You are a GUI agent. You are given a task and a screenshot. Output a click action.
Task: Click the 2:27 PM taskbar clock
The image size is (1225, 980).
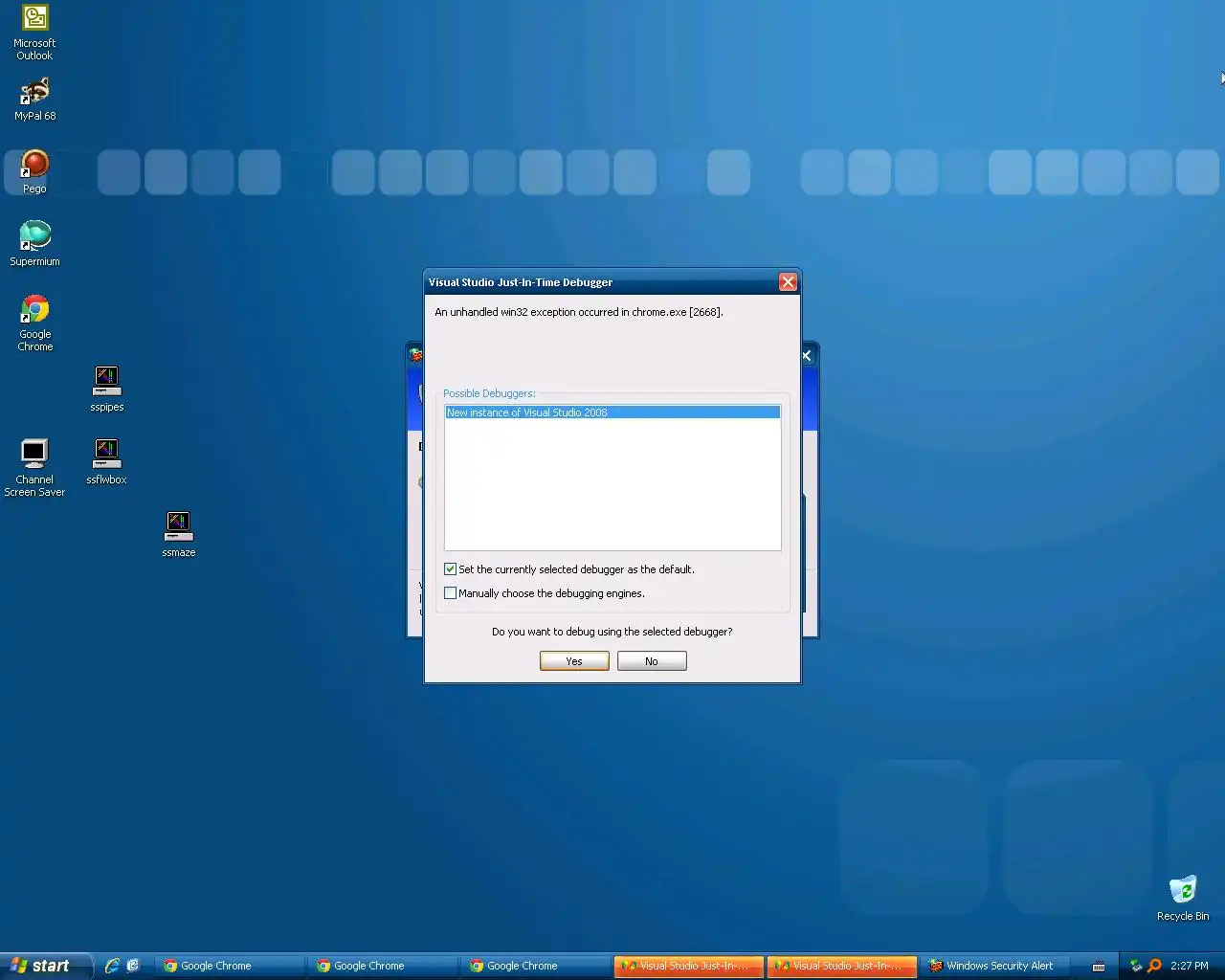click(x=1190, y=966)
